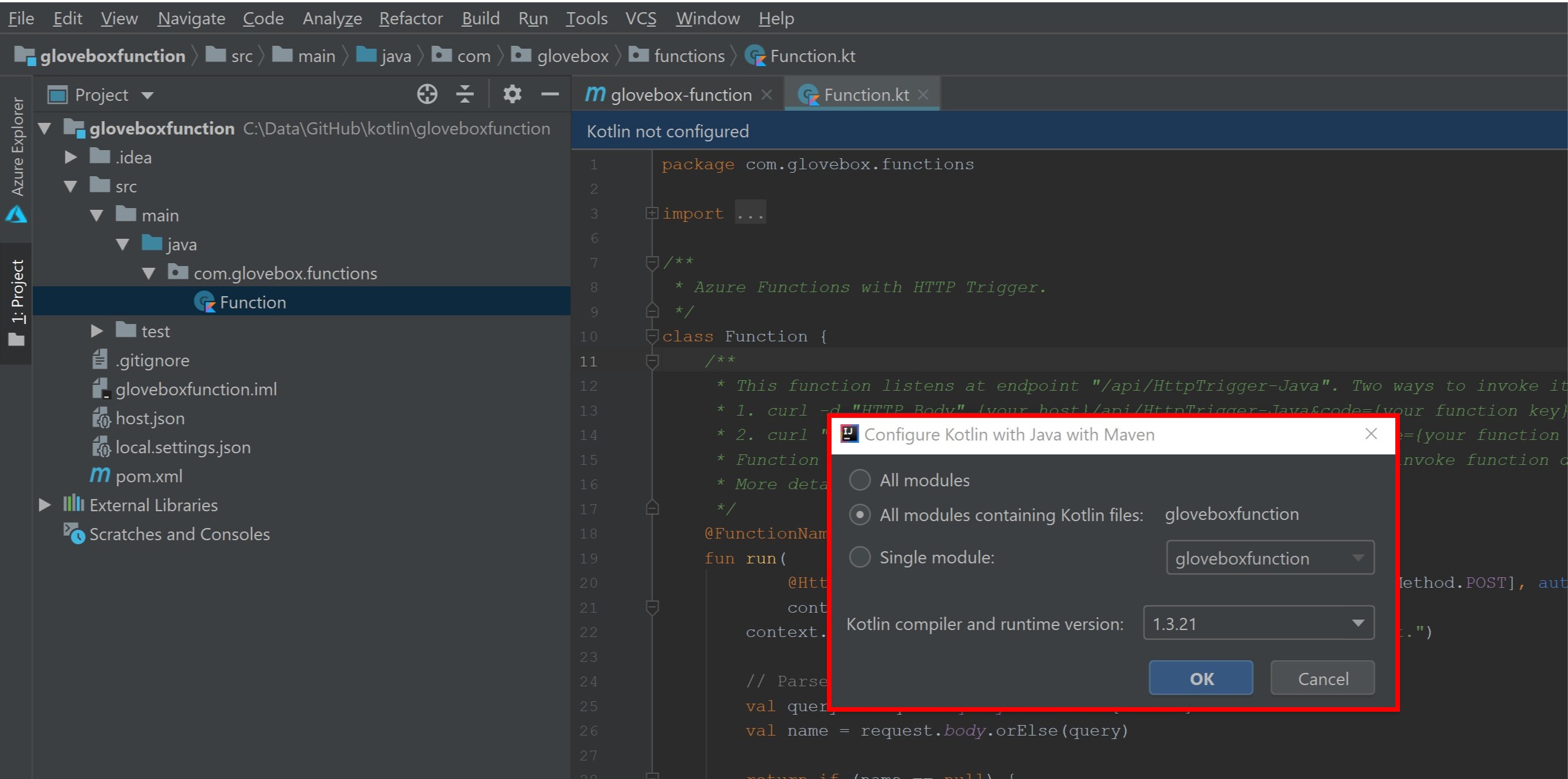Screen dimensions: 1568x779
Task: Open the Single module gloveboxfunction dropdown
Action: [1270, 558]
